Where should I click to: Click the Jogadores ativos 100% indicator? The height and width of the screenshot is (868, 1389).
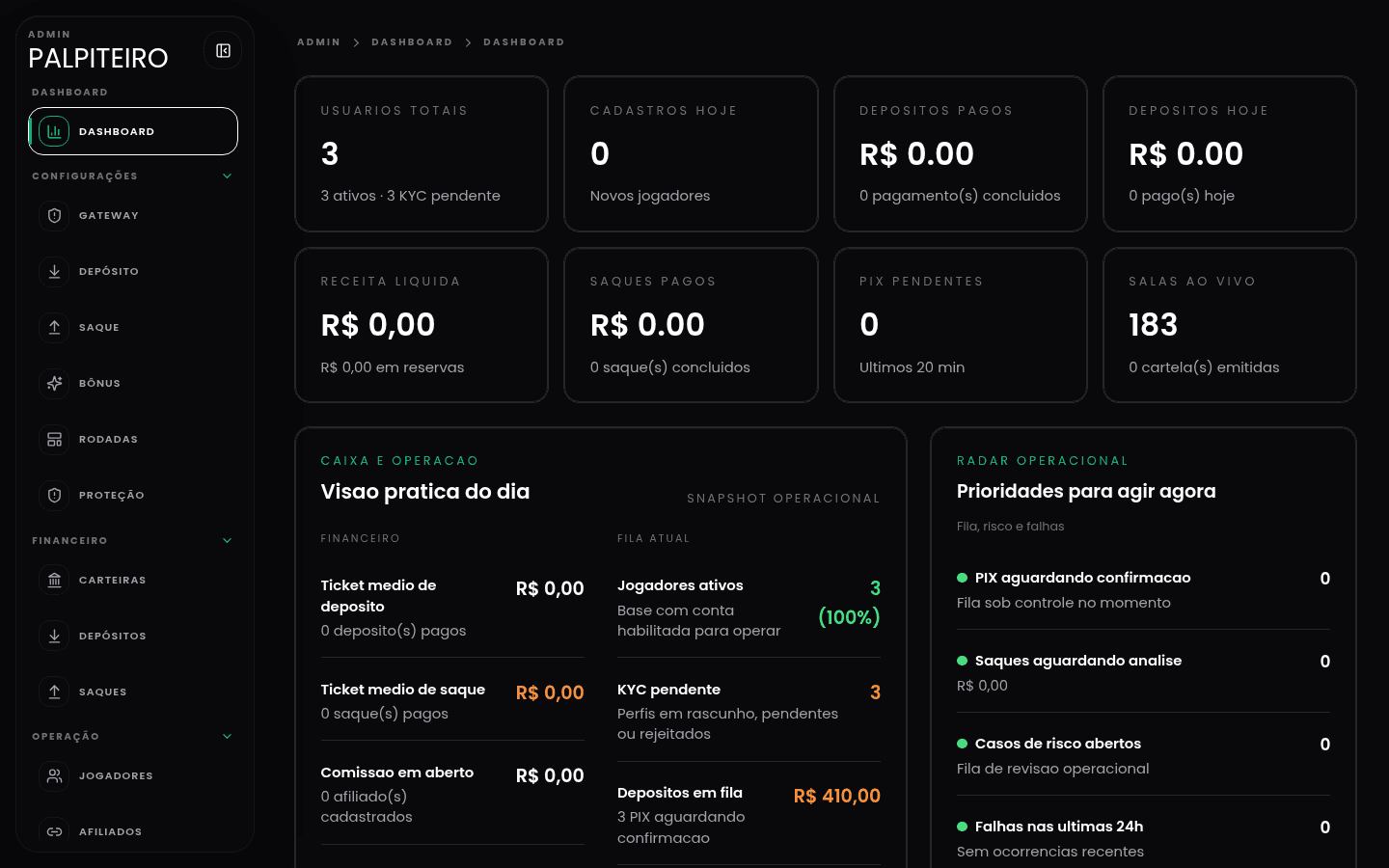(849, 617)
